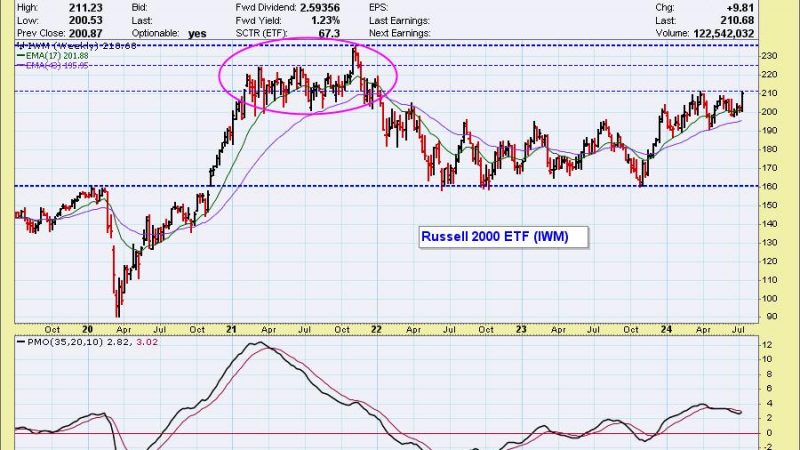Click the EMA(17) 201.88 legend entry
Image resolution: width=800 pixels, height=450 pixels.
(53, 56)
